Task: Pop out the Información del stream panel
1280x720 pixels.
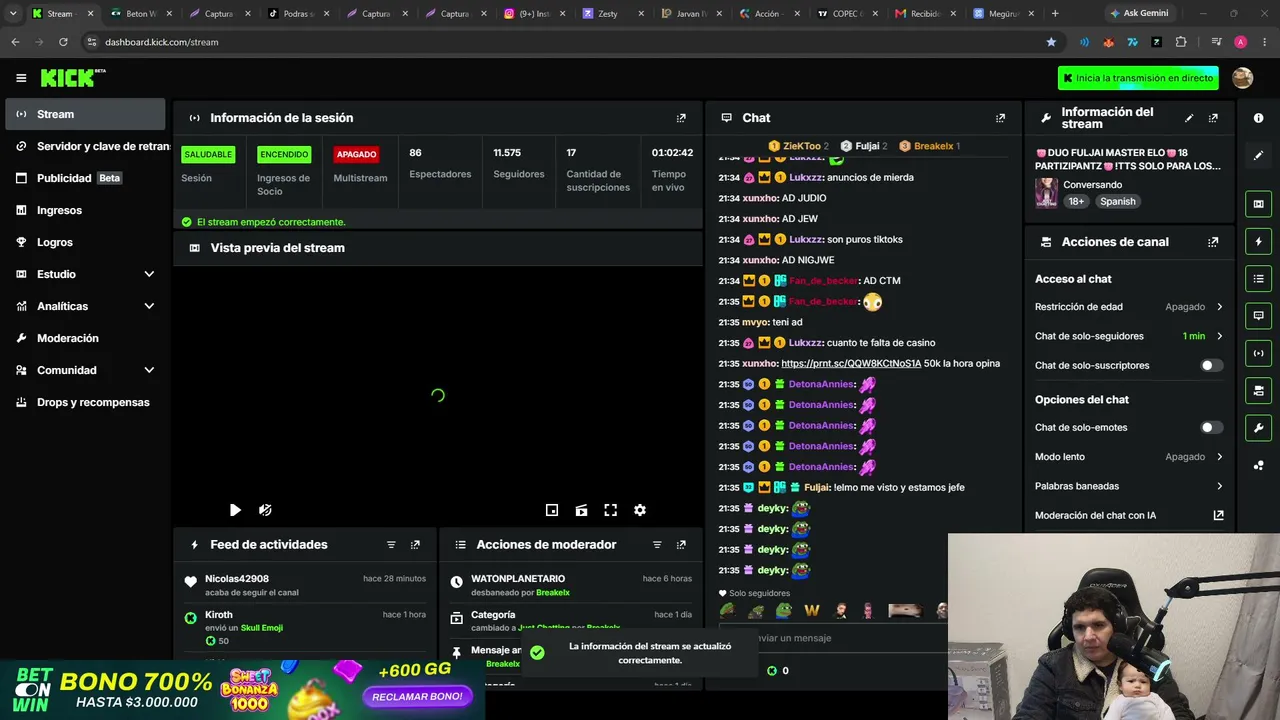Action: [1213, 118]
